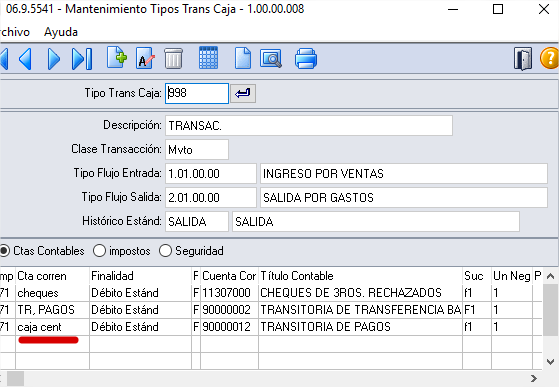The width and height of the screenshot is (559, 387).
Task: Jump to last record arrow
Action: [82, 59]
